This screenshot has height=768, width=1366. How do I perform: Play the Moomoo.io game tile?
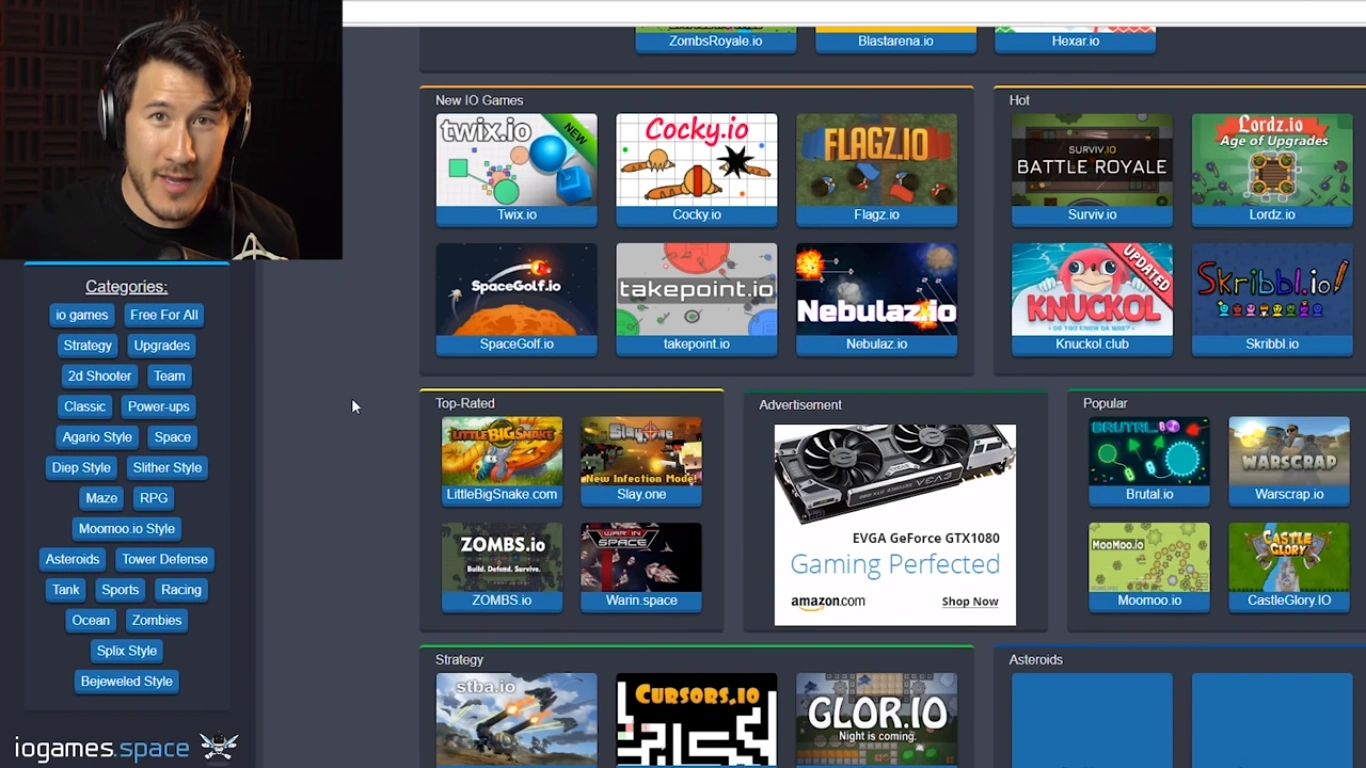(x=1149, y=567)
